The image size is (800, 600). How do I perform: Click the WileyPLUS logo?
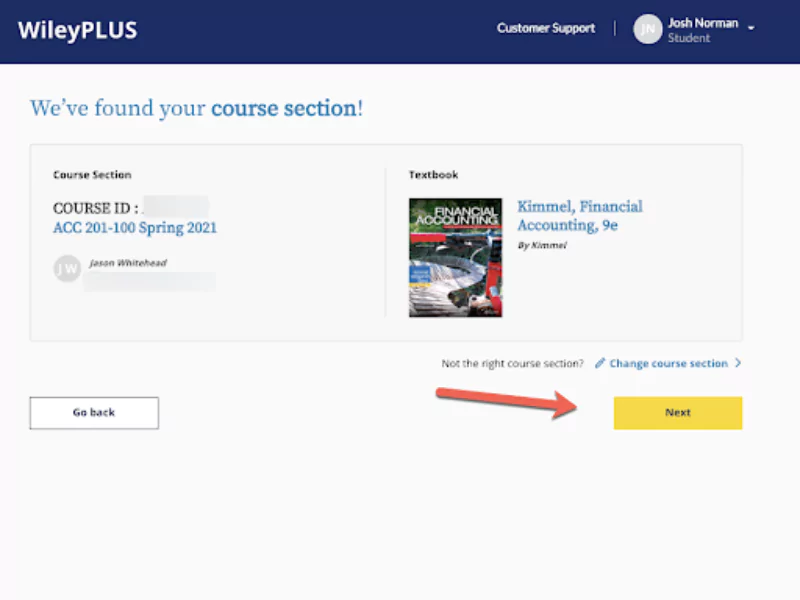76,29
